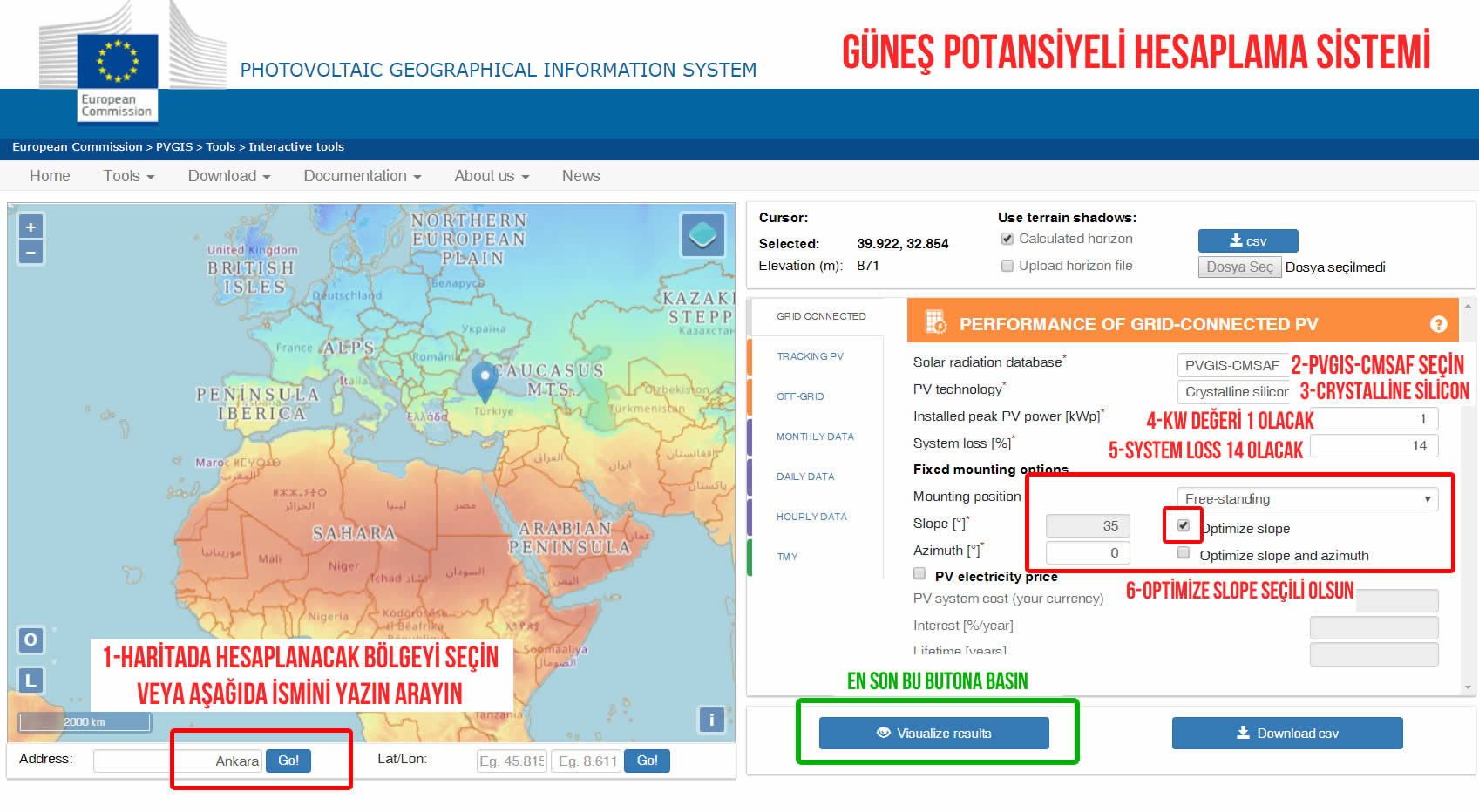
Task: Open the Mounting position dropdown
Action: click(x=1306, y=499)
